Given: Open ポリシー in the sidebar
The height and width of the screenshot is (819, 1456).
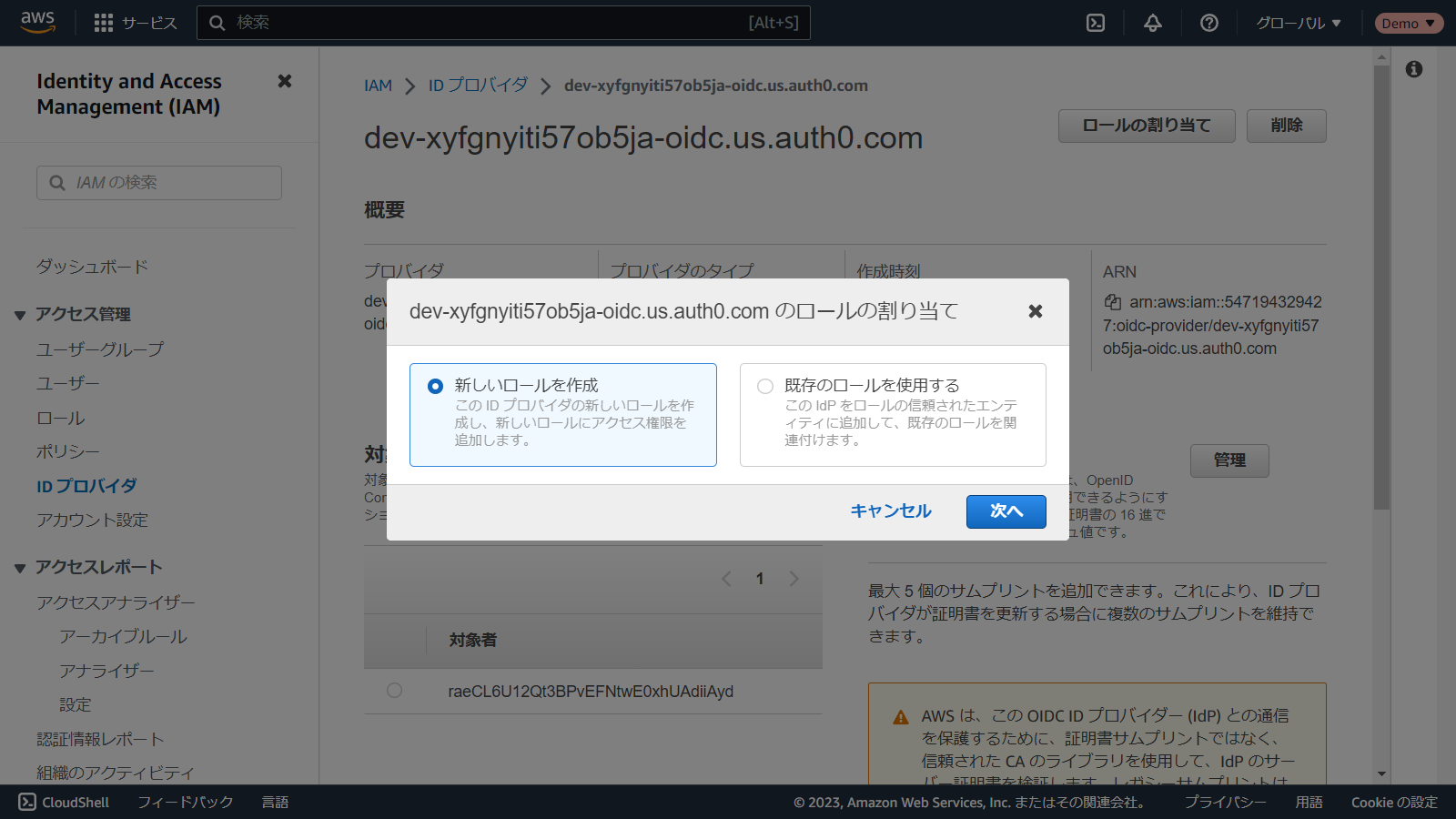Looking at the screenshot, I should 68,452.
